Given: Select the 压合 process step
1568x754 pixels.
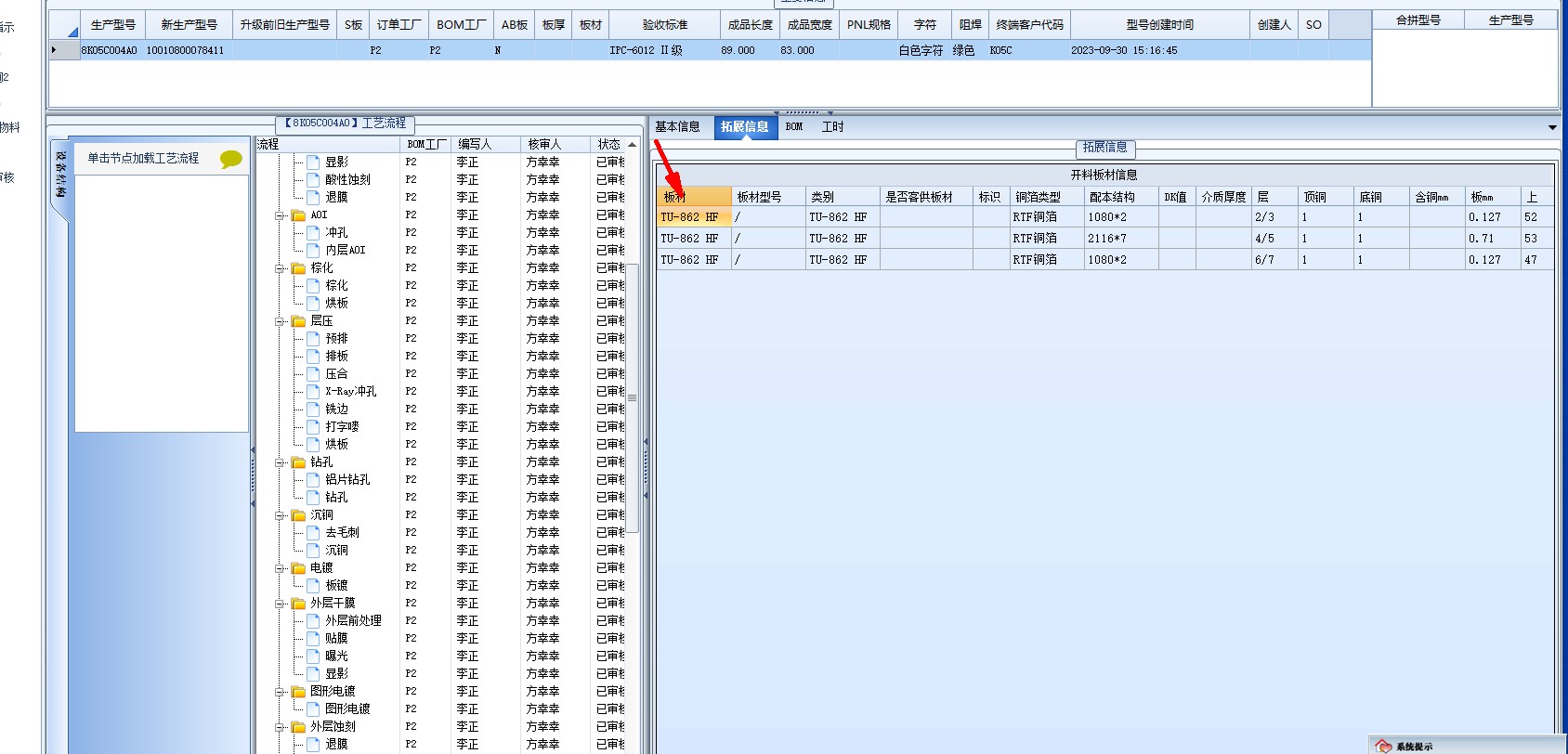Looking at the screenshot, I should click(336, 373).
